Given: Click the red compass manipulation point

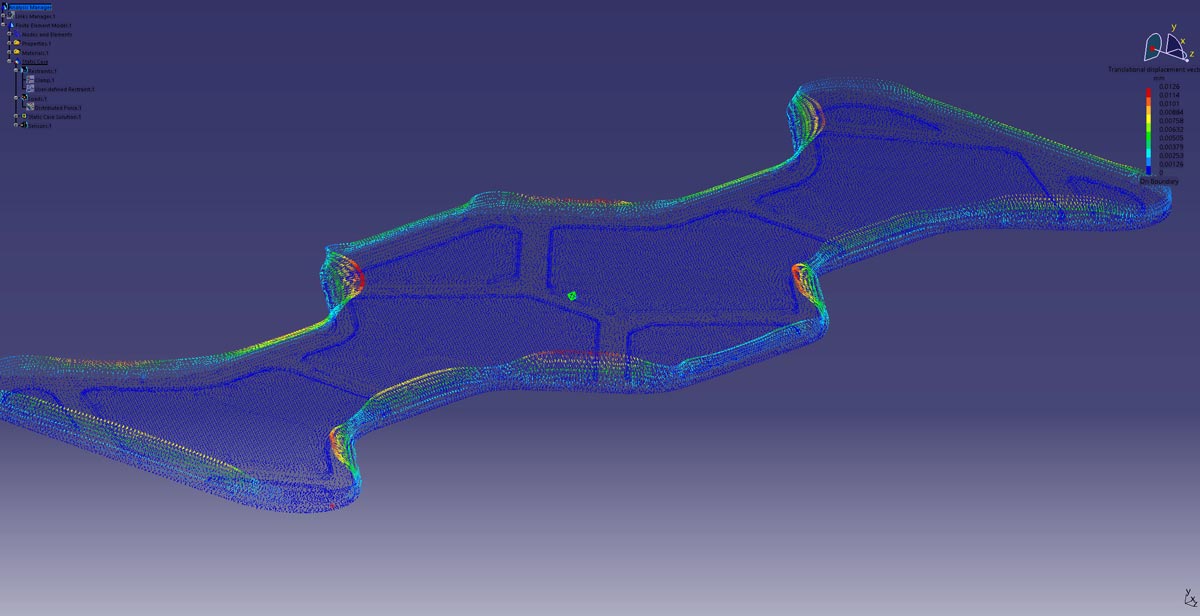Looking at the screenshot, I should (1152, 48).
